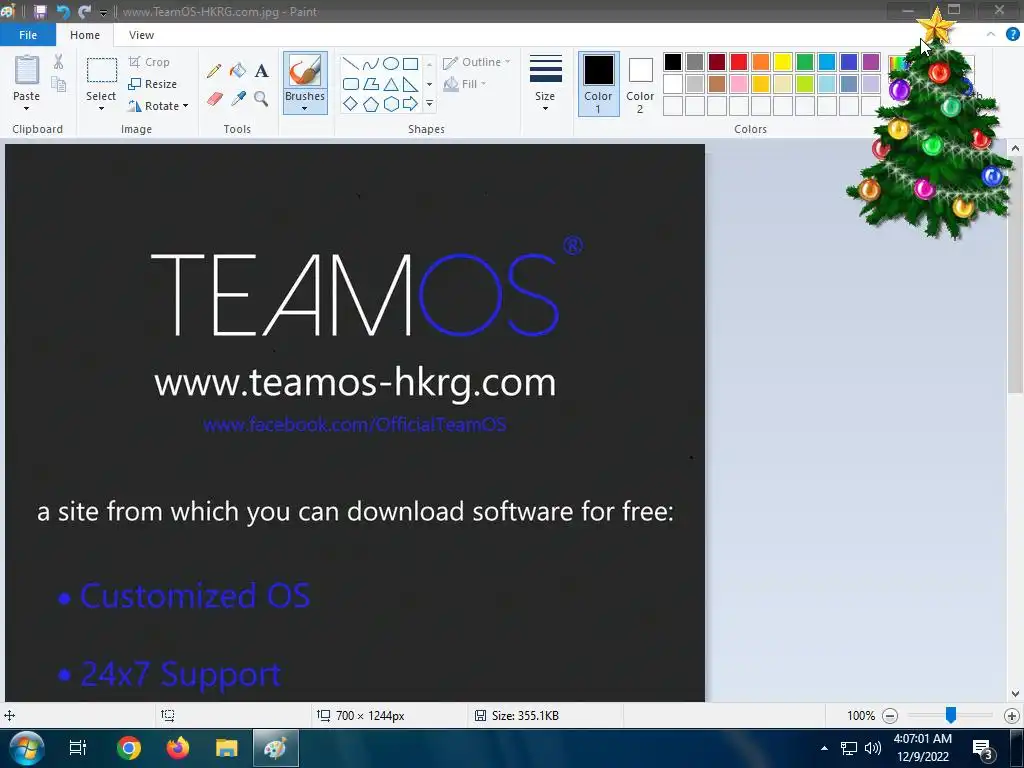Select the Pencil tool
Image resolution: width=1024 pixels, height=768 pixels.
[x=214, y=71]
